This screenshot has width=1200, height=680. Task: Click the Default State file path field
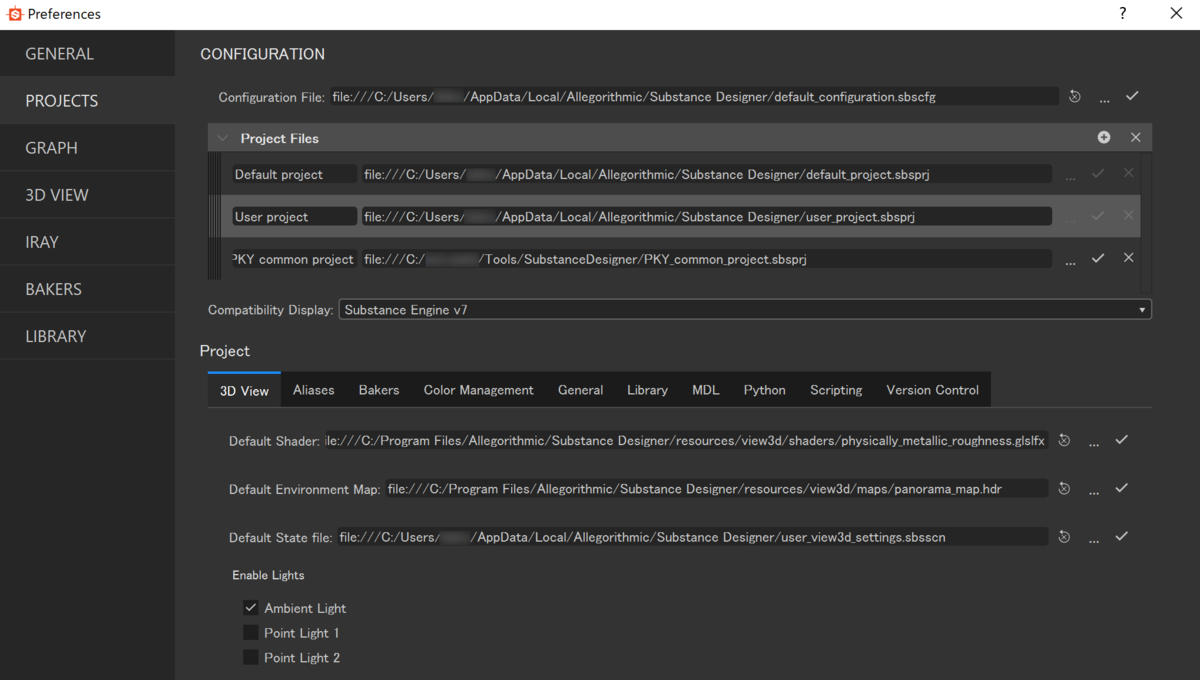692,537
